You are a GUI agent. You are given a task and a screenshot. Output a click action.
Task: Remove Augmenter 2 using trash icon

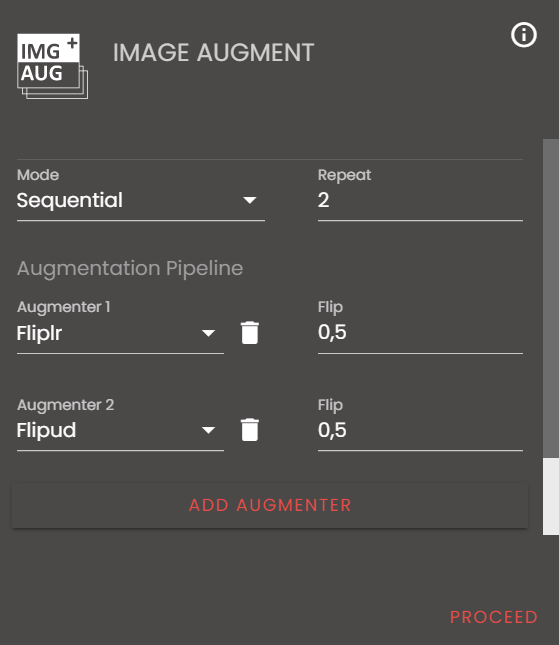pos(250,430)
